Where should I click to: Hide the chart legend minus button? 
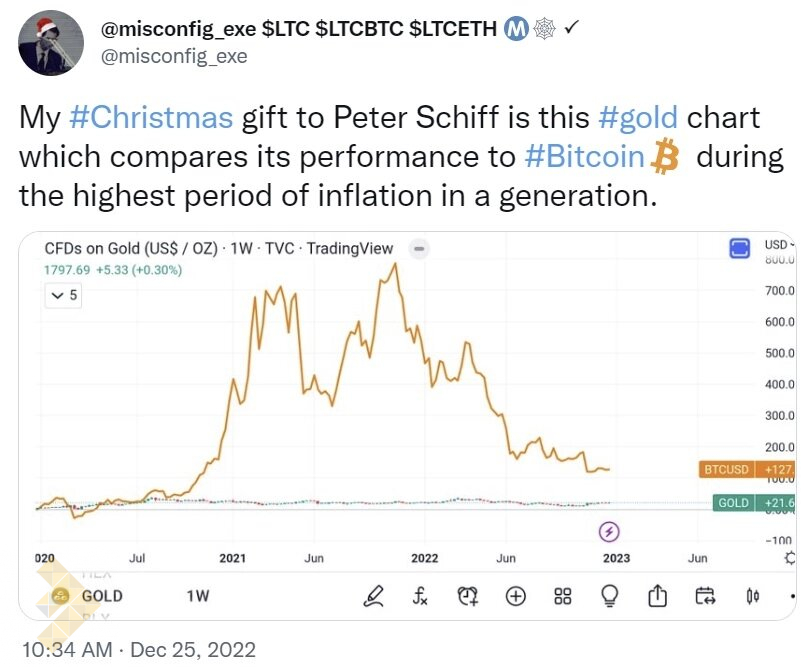(x=421, y=249)
